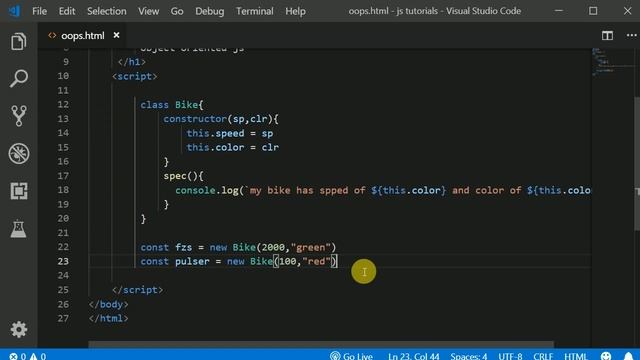Close the oops.html tab

116,36
